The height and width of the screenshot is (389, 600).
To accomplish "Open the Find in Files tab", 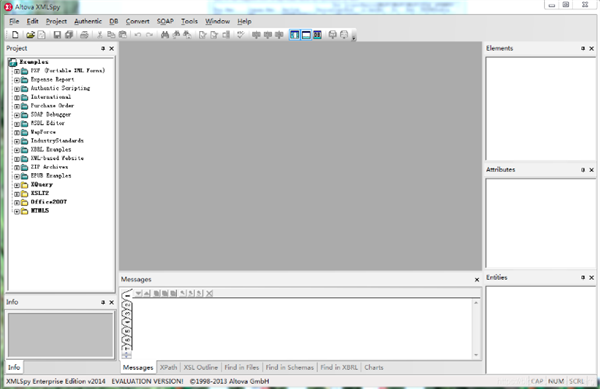I will (241, 367).
